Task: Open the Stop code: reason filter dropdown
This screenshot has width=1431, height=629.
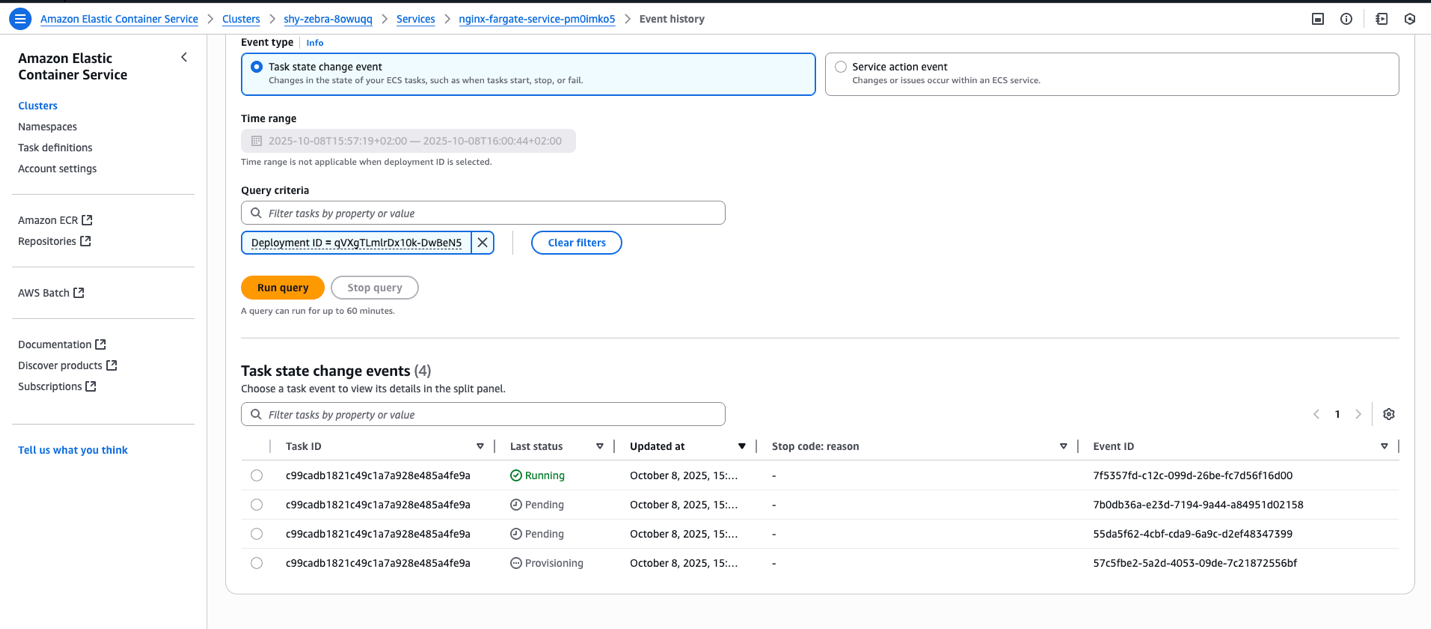Action: [x=1062, y=445]
